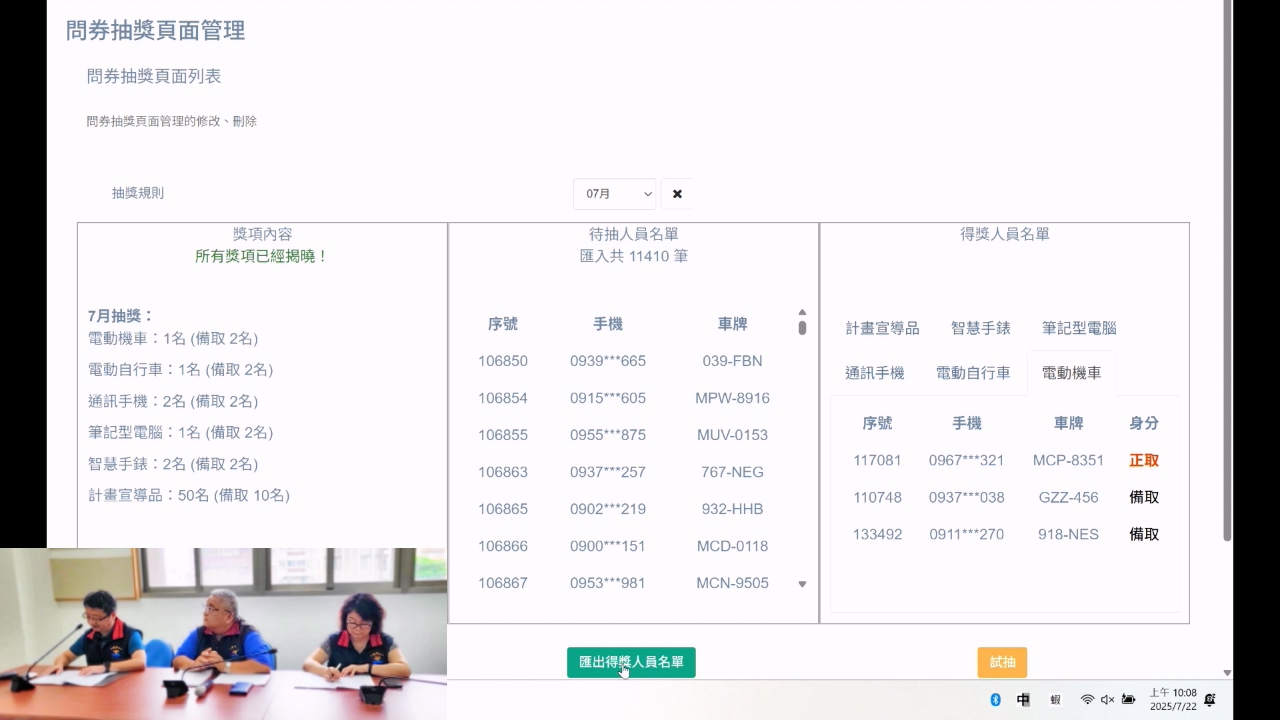The height and width of the screenshot is (720, 1280).
Task: Open the 07月 month dropdown
Action: tap(614, 194)
